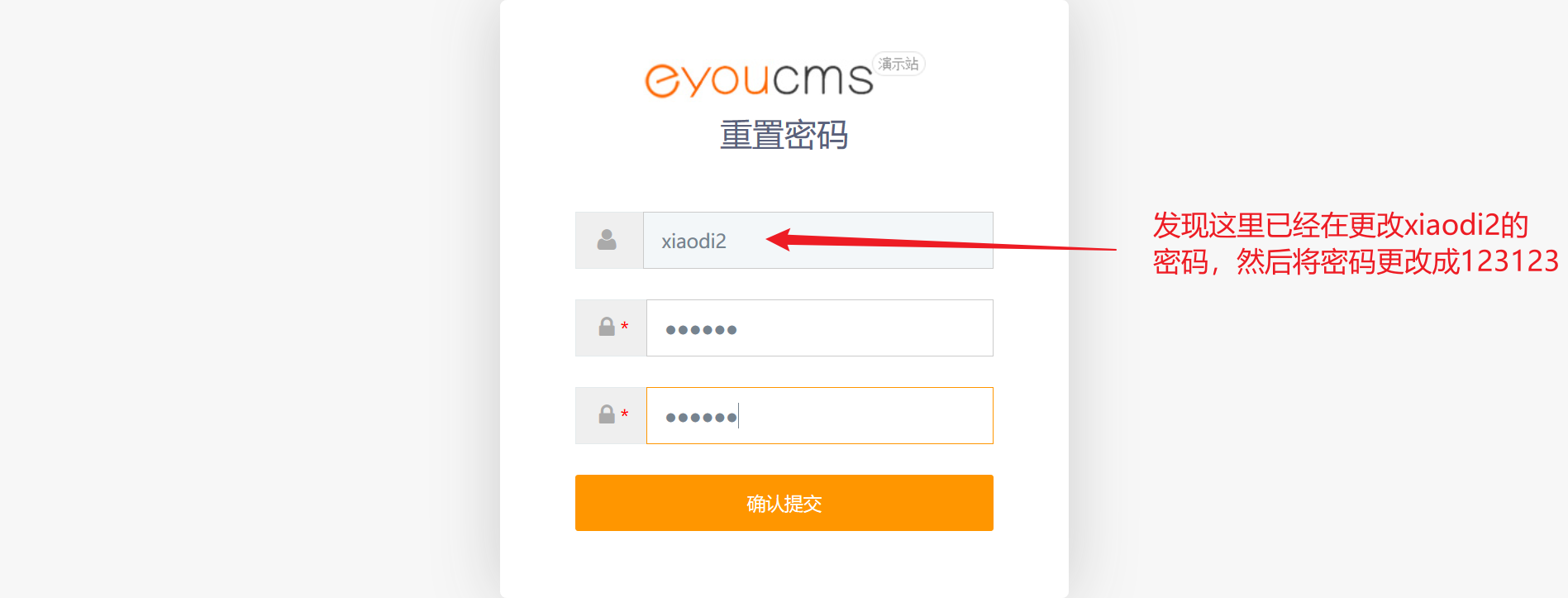Click the 演示站 badge next to logo

coord(898,64)
